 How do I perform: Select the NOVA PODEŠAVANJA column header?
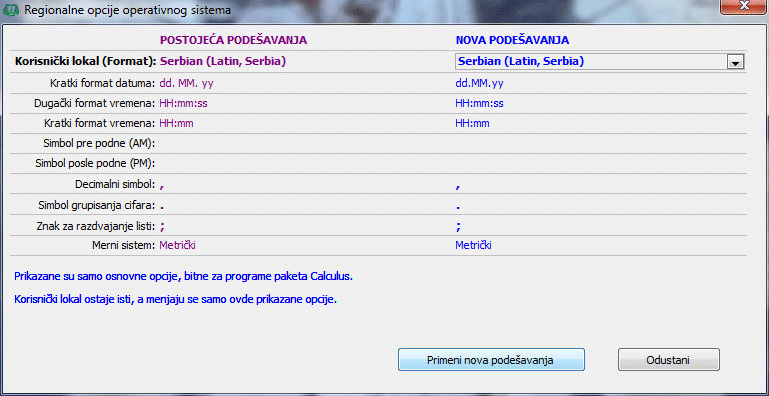(512, 40)
